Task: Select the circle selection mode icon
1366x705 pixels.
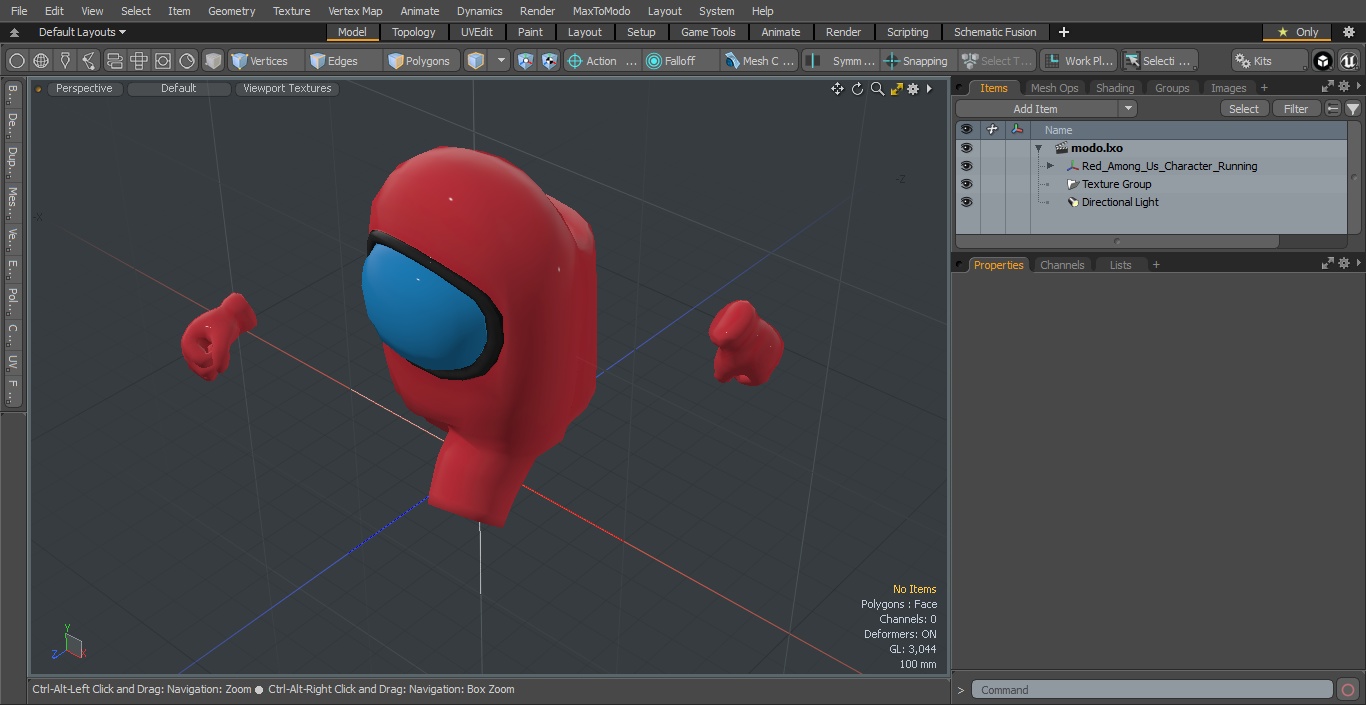Action: [x=17, y=61]
